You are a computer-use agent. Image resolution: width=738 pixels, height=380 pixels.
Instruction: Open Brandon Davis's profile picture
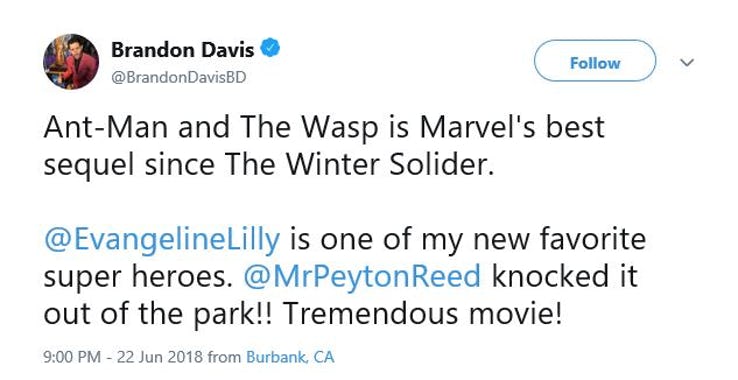(71, 61)
